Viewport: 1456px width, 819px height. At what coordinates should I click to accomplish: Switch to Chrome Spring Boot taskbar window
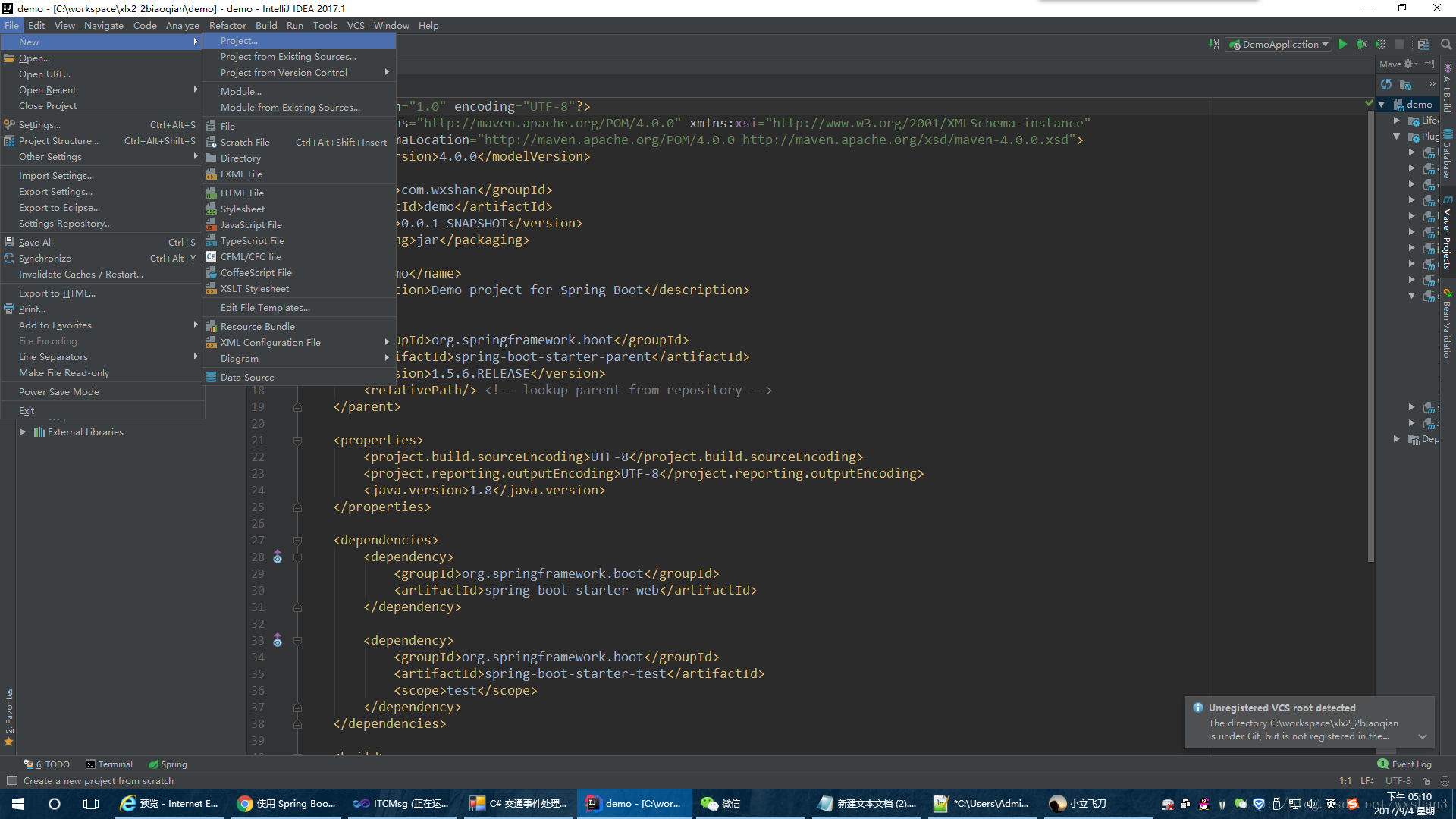tap(287, 804)
